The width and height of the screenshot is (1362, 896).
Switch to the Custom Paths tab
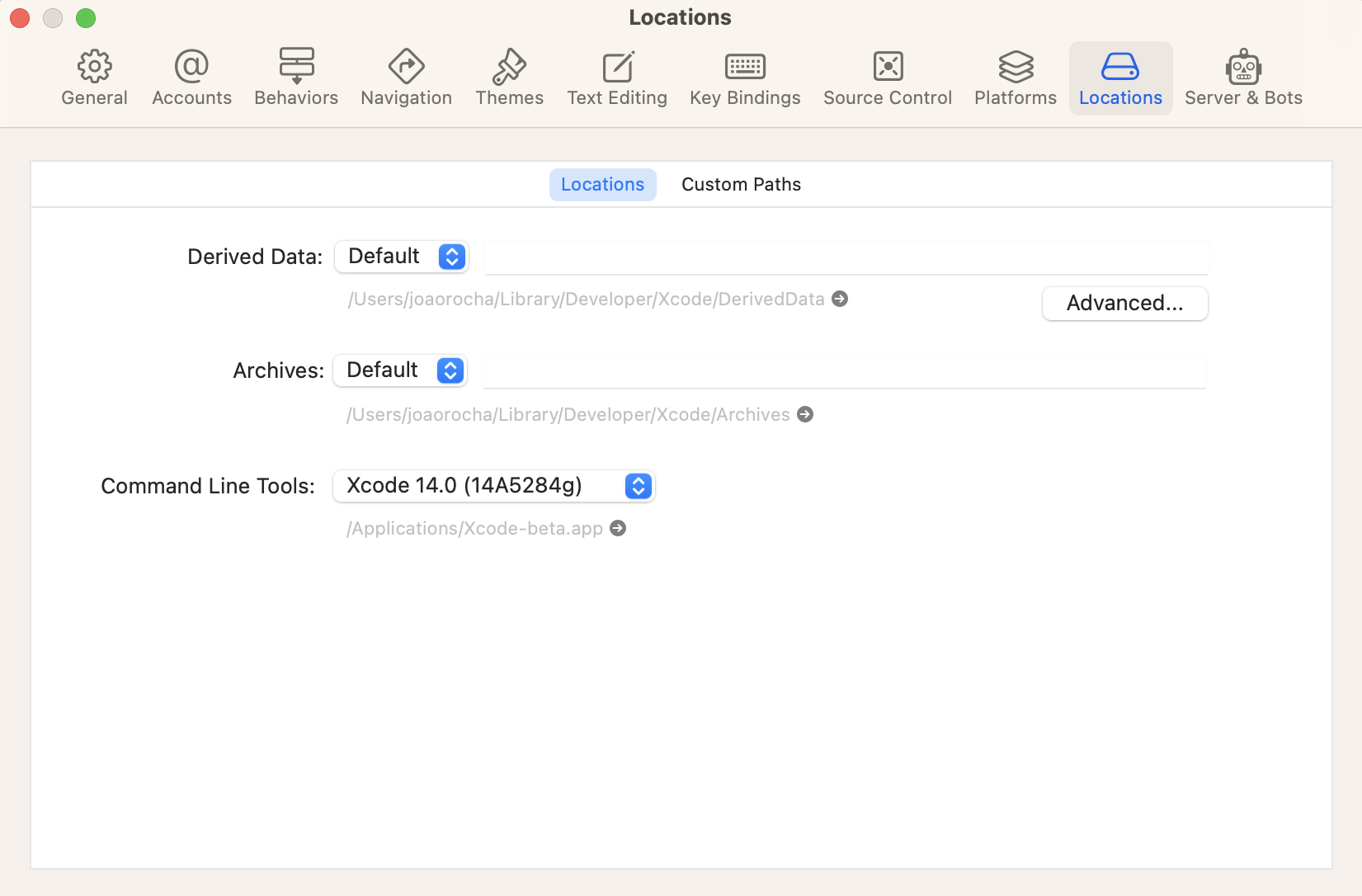740,184
